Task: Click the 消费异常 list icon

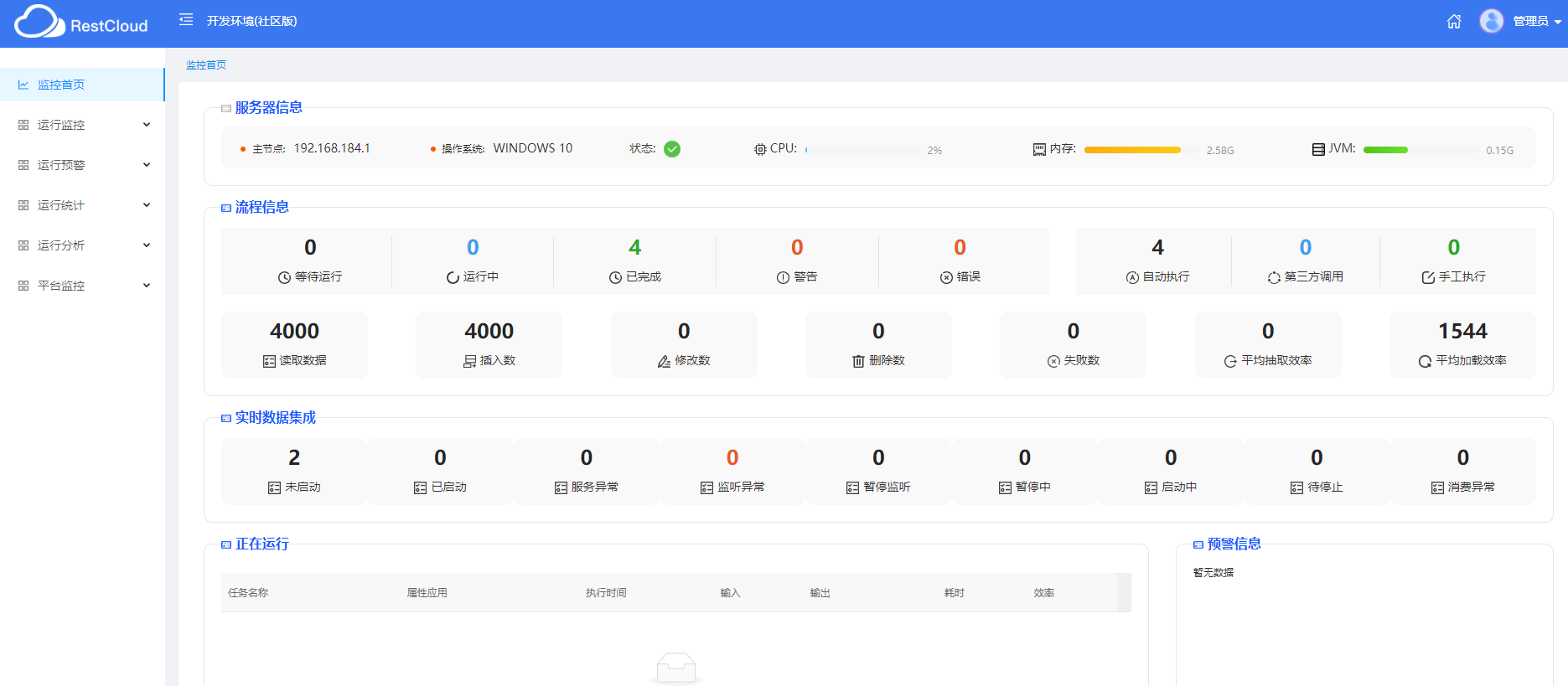Action: coord(1437,487)
